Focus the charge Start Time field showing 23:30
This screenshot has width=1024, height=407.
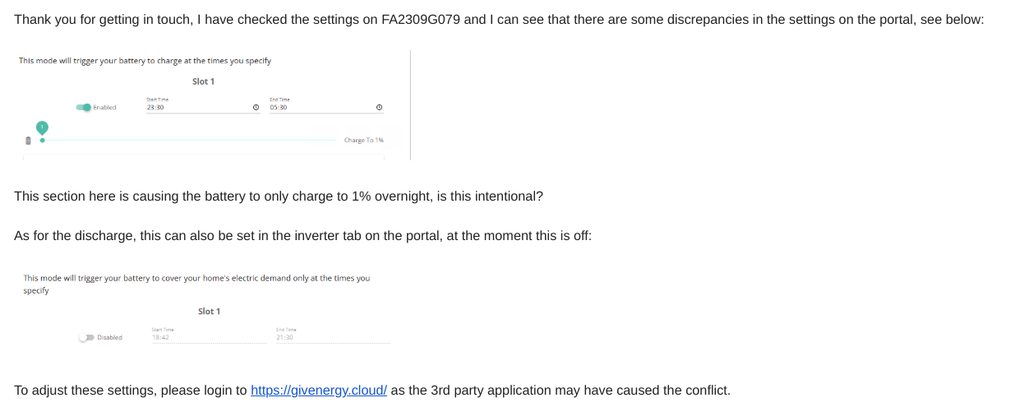click(195, 107)
